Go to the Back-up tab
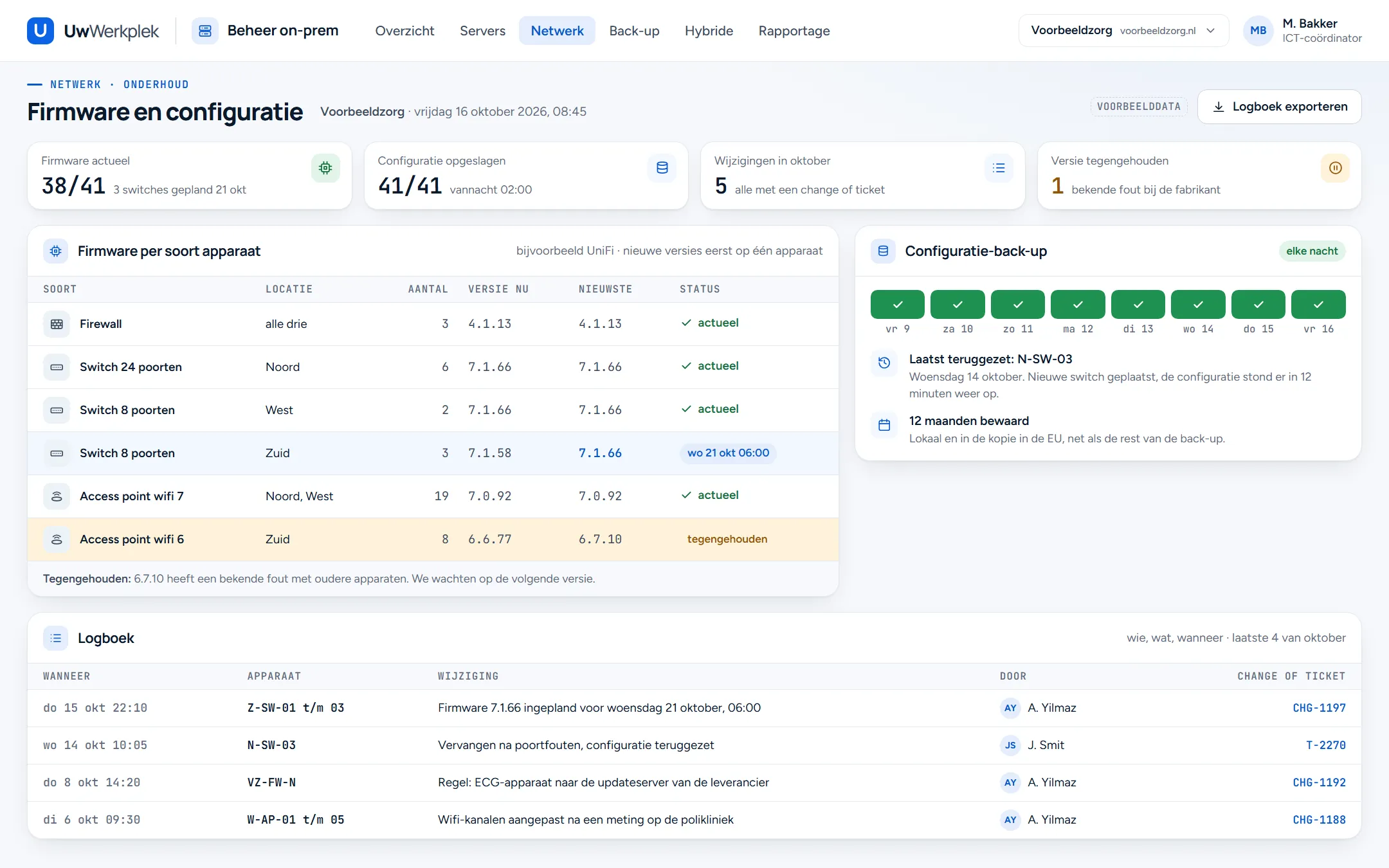 coord(634,31)
